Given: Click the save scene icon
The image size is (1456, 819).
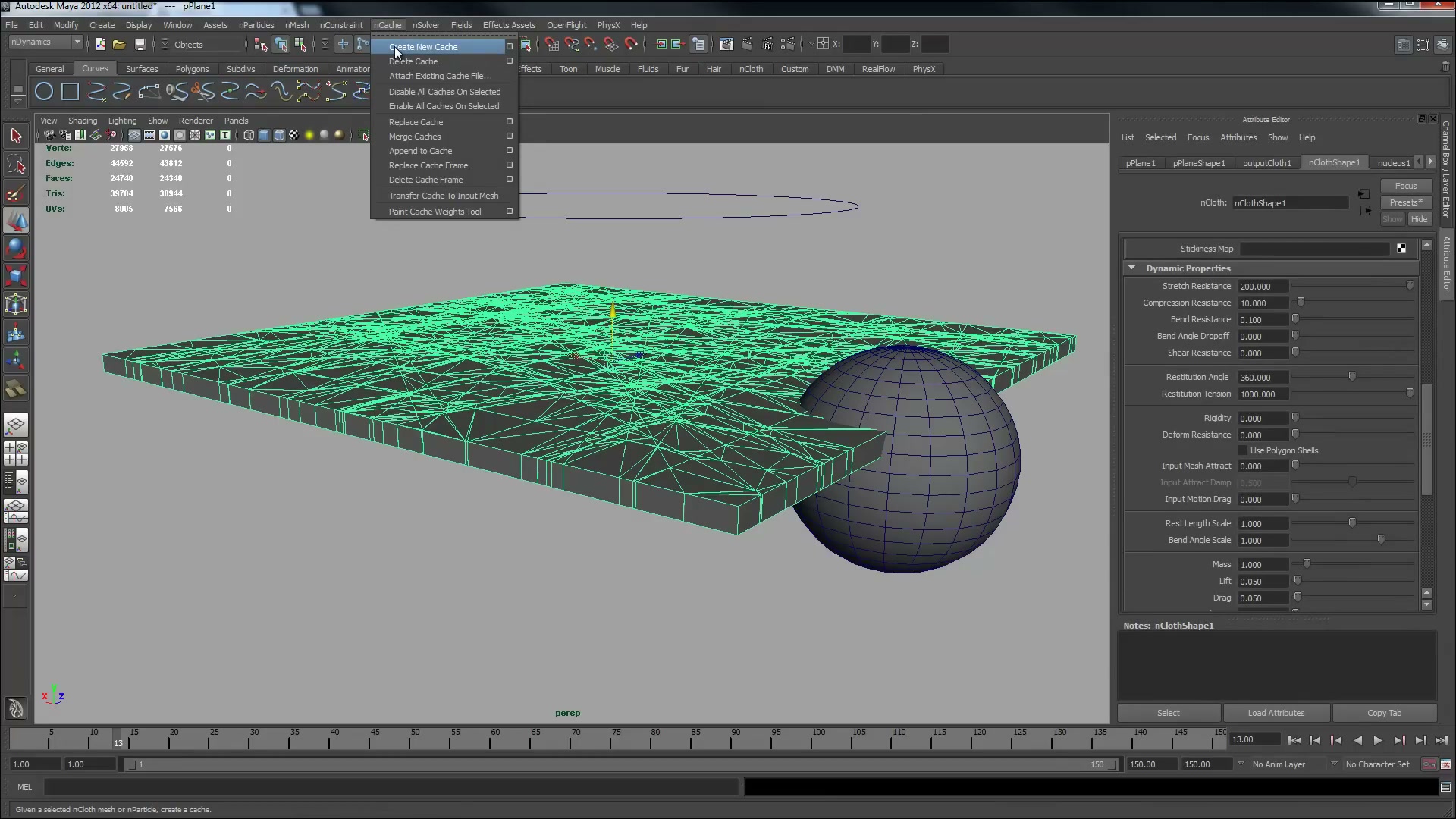Looking at the screenshot, I should [x=140, y=45].
